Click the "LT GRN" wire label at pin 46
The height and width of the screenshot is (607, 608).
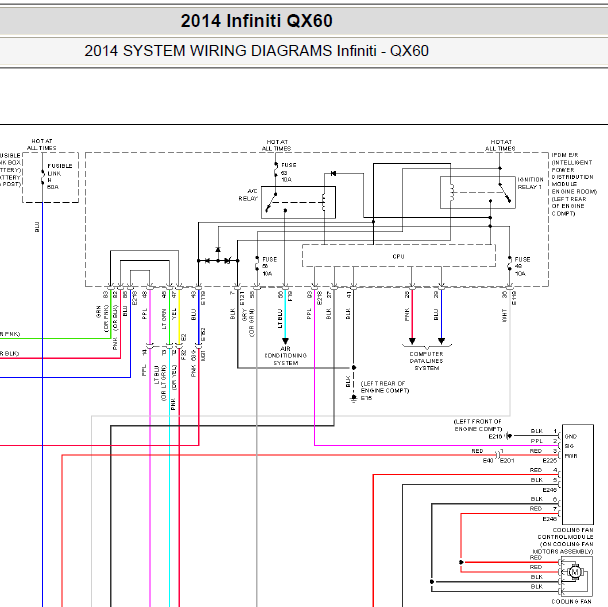pos(164,319)
